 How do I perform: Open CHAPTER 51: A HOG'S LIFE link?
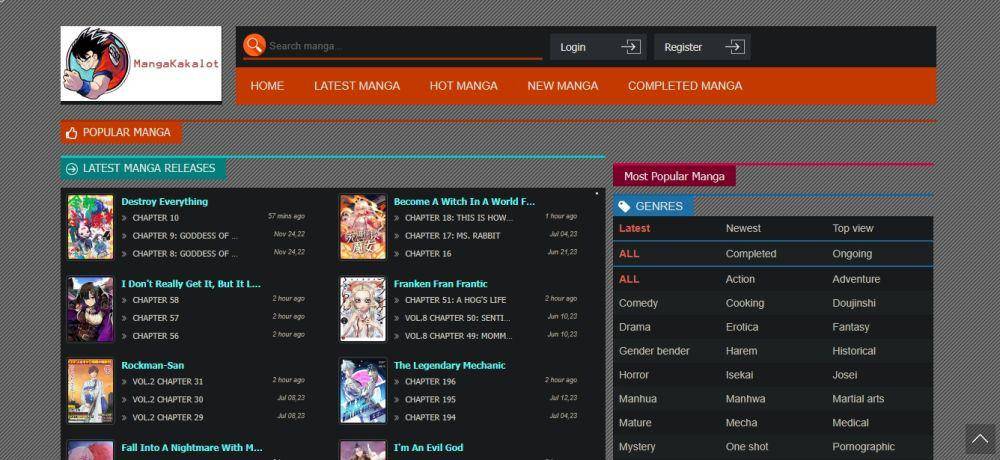455,300
